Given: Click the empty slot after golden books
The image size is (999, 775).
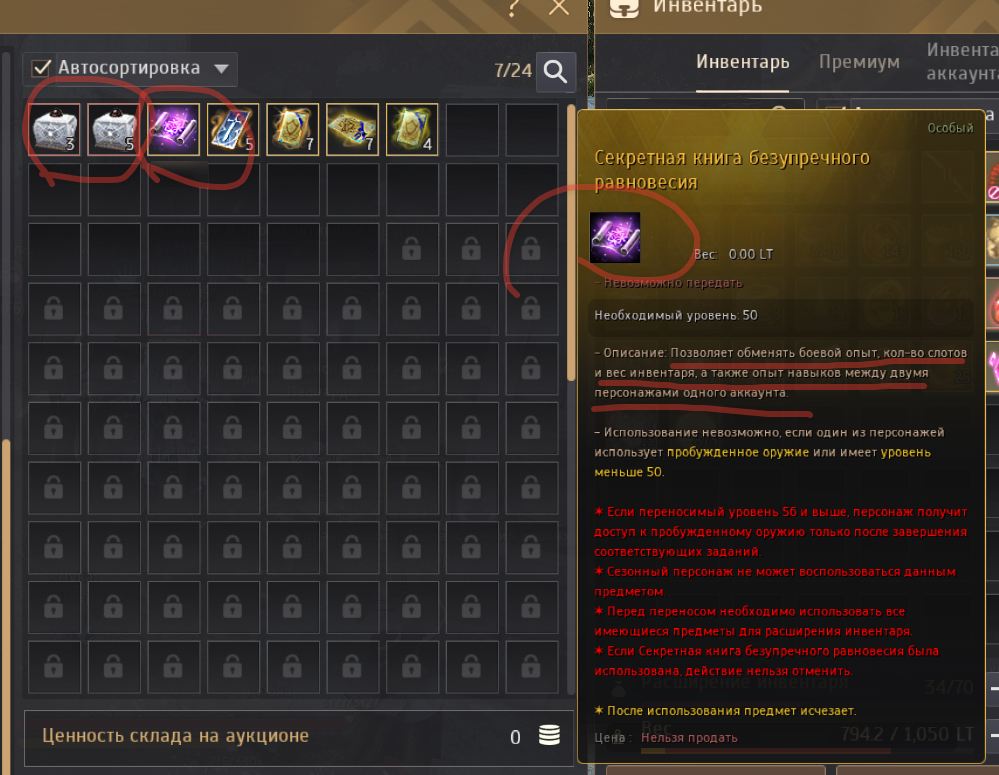Looking at the screenshot, I should coord(471,129).
